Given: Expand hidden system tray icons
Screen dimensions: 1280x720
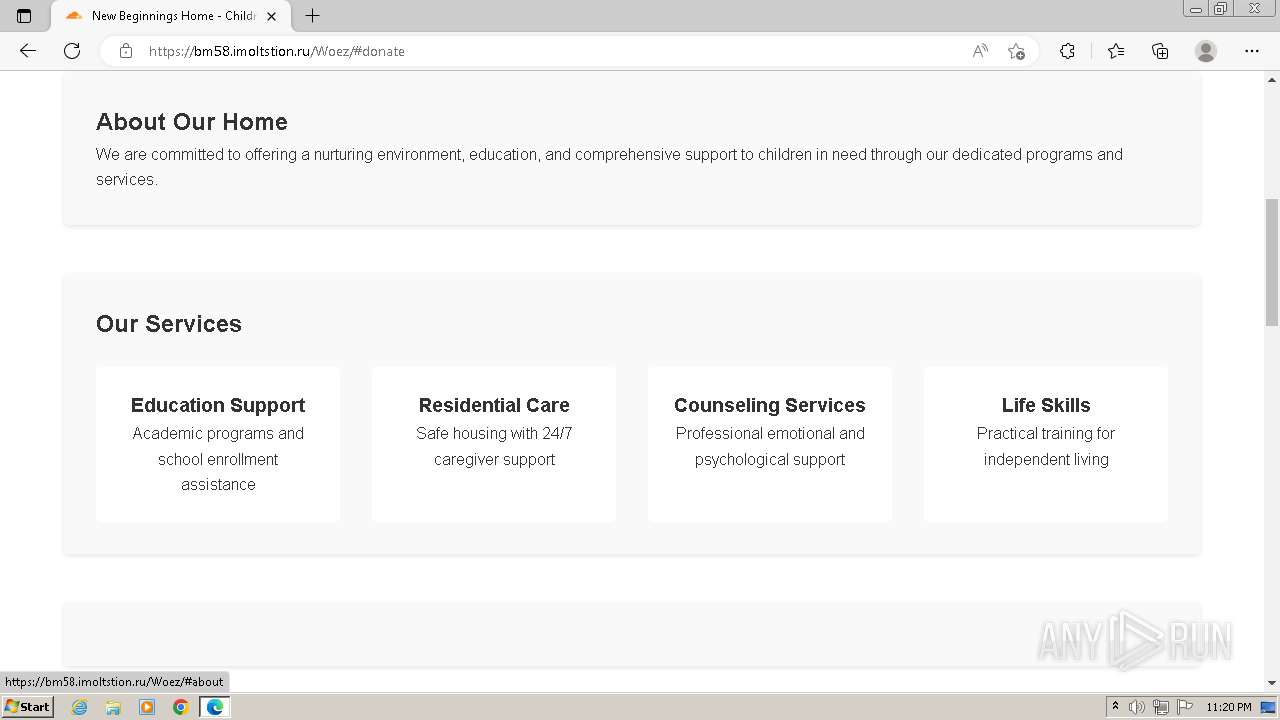Looking at the screenshot, I should coord(1115,706).
